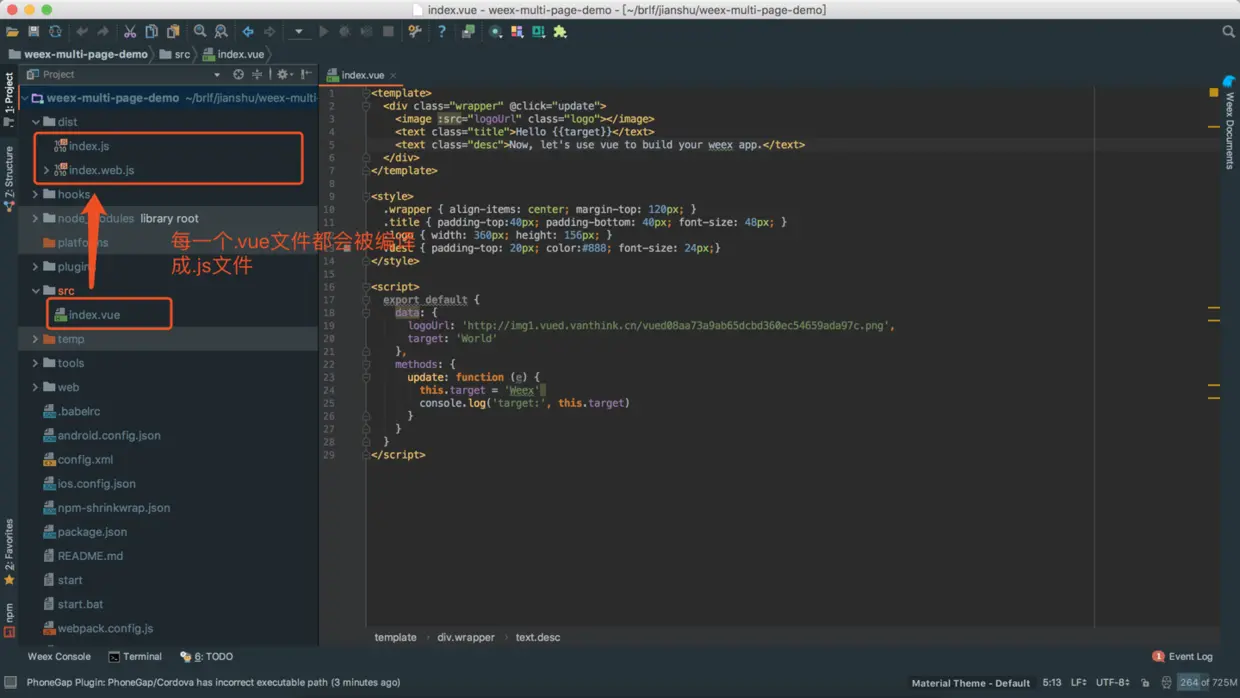
Task: Click the Paste clipboard icon
Action: [x=173, y=32]
